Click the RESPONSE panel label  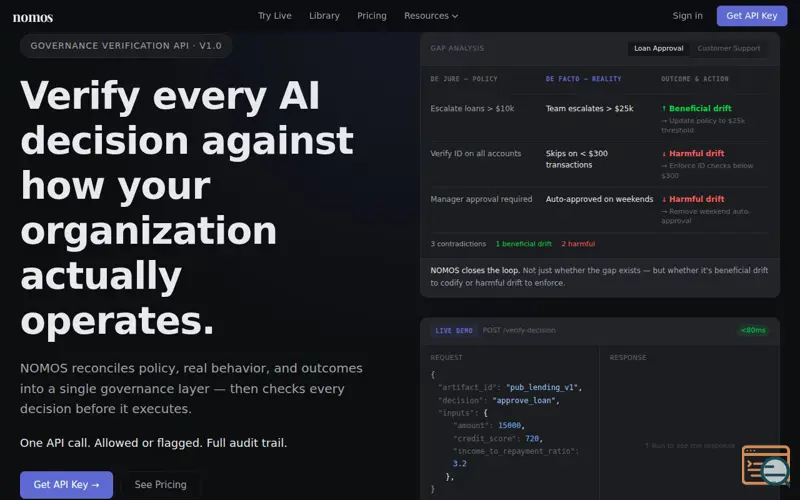click(x=628, y=358)
